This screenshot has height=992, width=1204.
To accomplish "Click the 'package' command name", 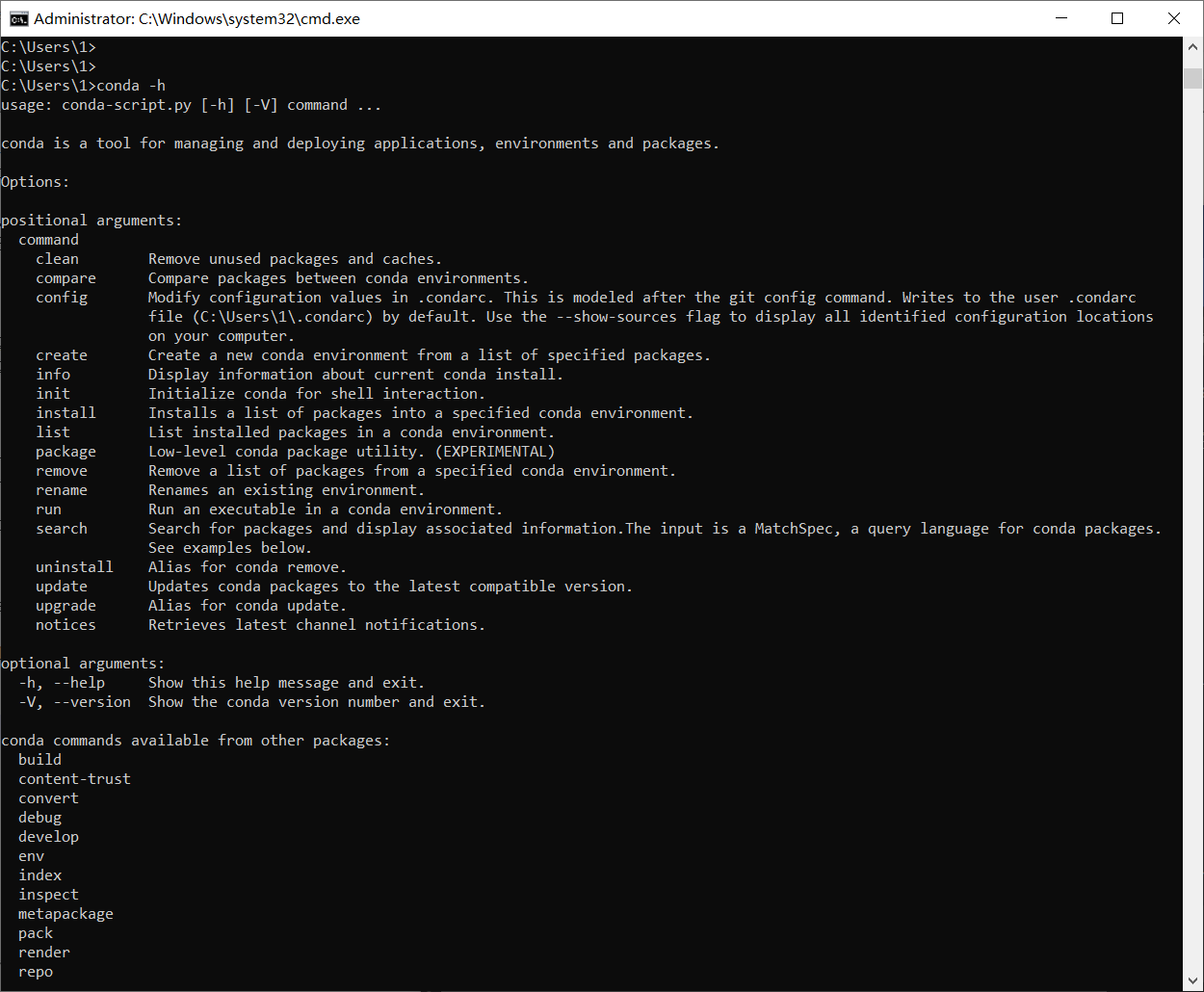I will pyautogui.click(x=66, y=452).
